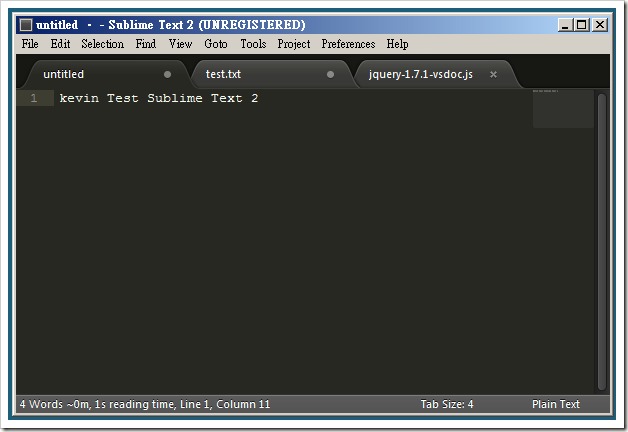Click the Sublime Text title bar icon

tap(26, 25)
